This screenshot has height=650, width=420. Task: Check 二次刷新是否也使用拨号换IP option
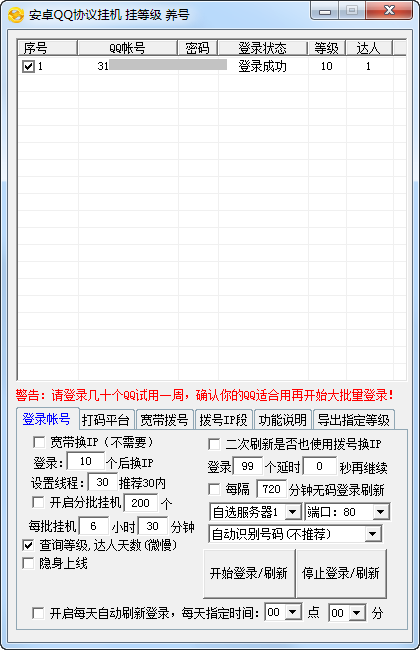point(214,444)
